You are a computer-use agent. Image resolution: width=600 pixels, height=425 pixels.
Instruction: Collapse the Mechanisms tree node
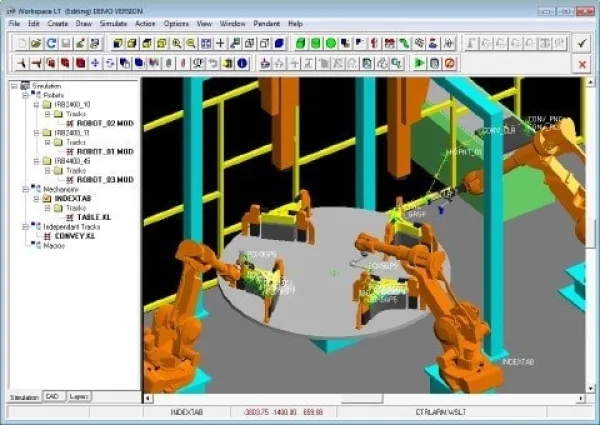25,189
